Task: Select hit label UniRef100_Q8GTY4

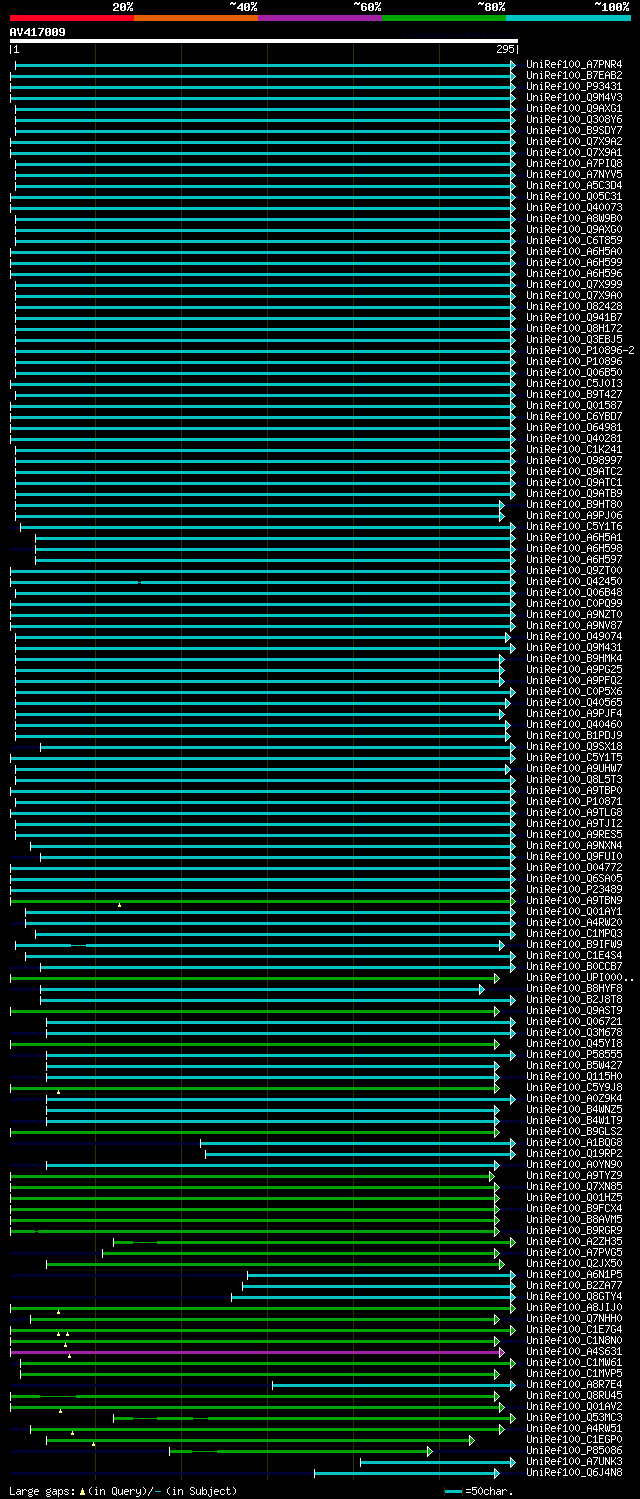Action: click(x=574, y=1296)
